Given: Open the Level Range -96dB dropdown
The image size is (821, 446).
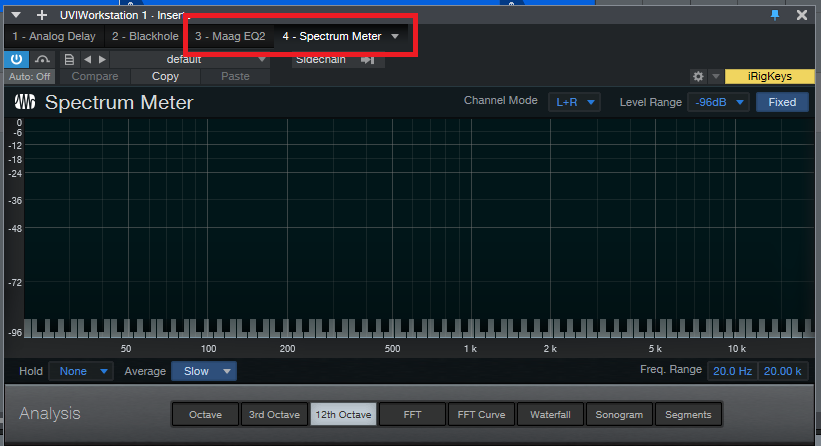Looking at the screenshot, I should pyautogui.click(x=718, y=102).
